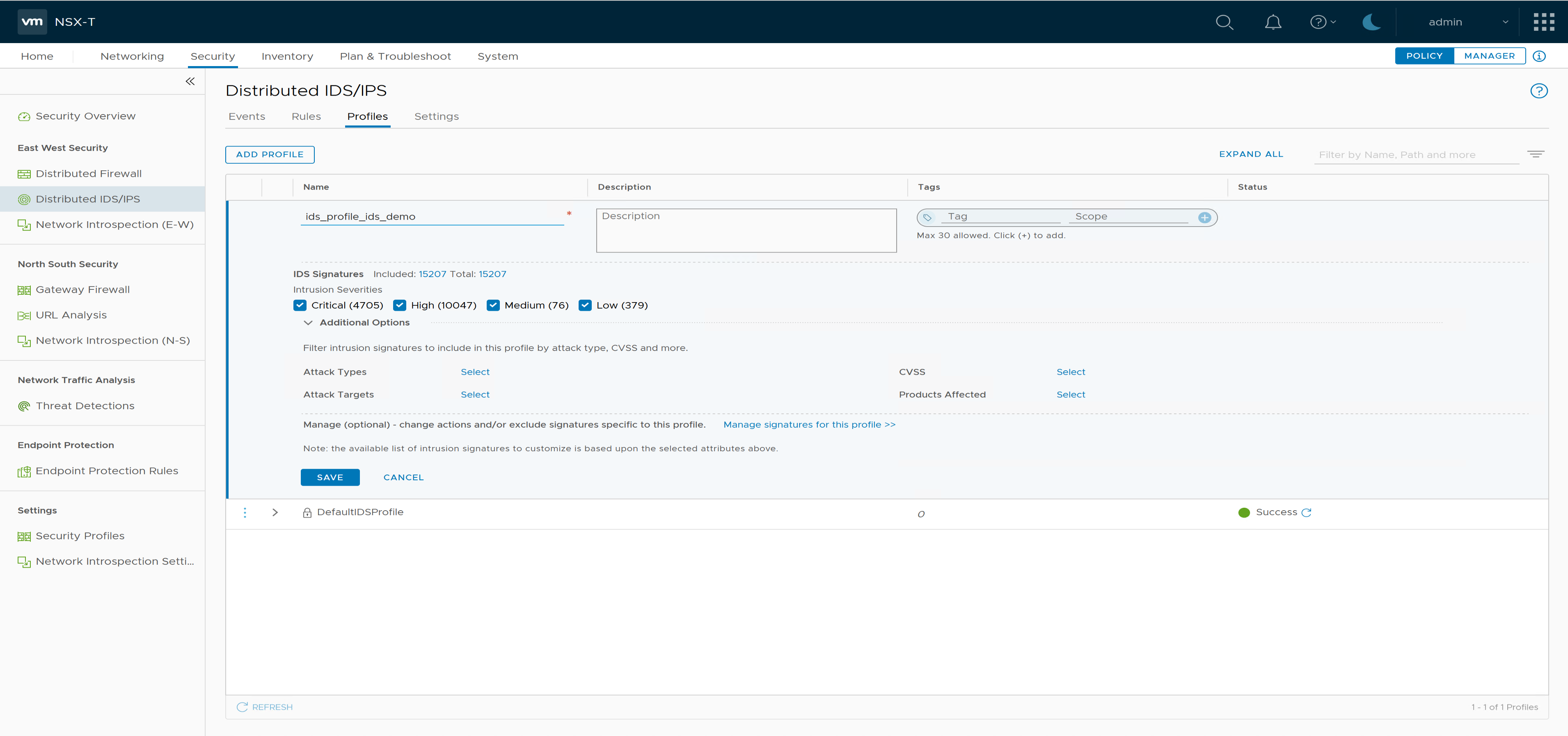The width and height of the screenshot is (1568, 736).
Task: Switch to POLICY mode
Action: point(1424,56)
